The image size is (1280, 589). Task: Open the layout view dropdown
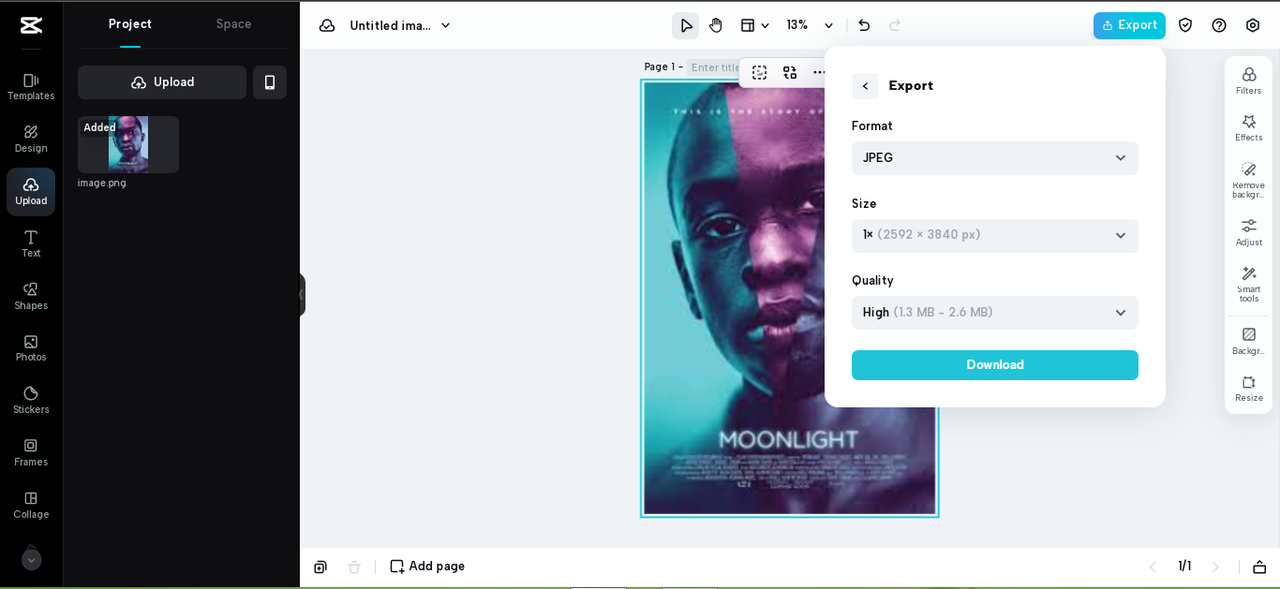pos(755,25)
